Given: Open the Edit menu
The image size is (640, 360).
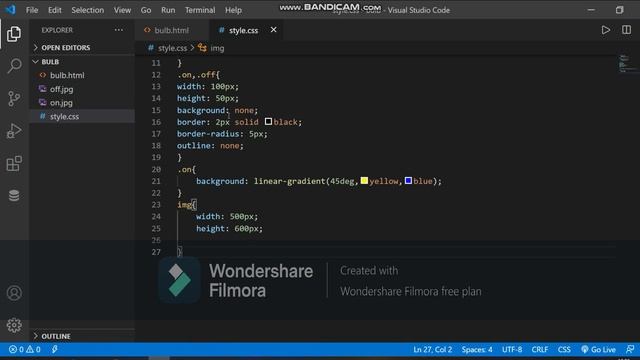Looking at the screenshot, I should coord(55,10).
